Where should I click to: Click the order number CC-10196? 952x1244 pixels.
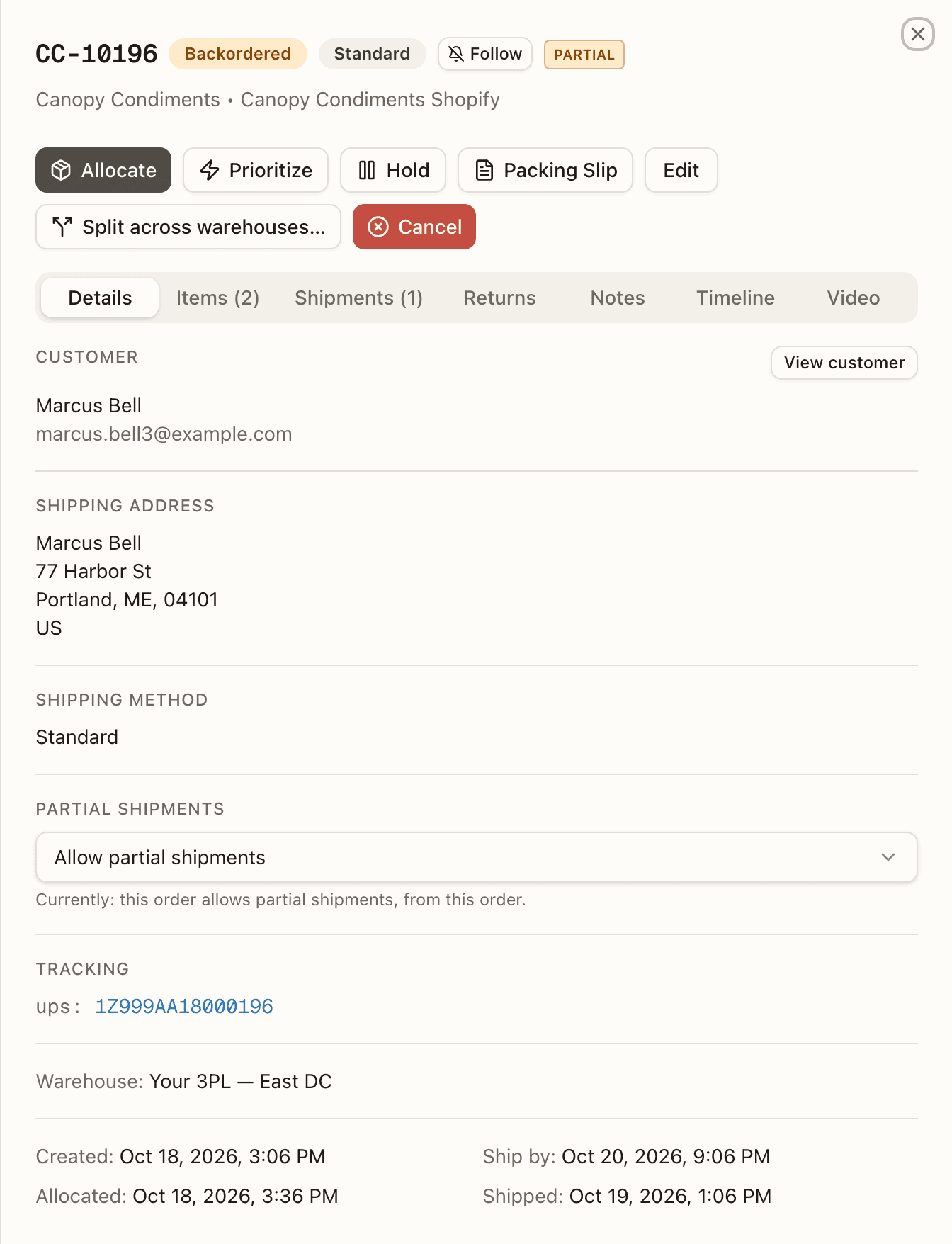tap(96, 54)
